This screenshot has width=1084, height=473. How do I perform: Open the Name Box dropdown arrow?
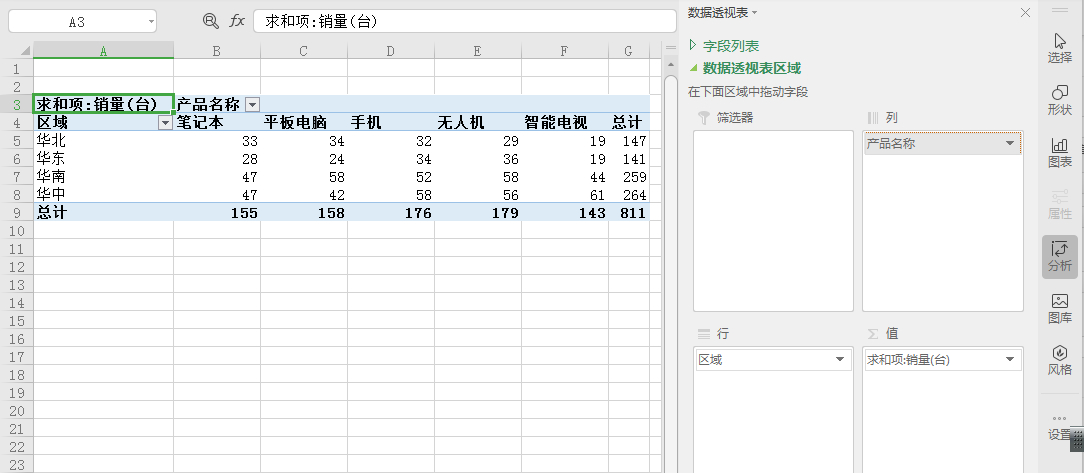(x=151, y=21)
